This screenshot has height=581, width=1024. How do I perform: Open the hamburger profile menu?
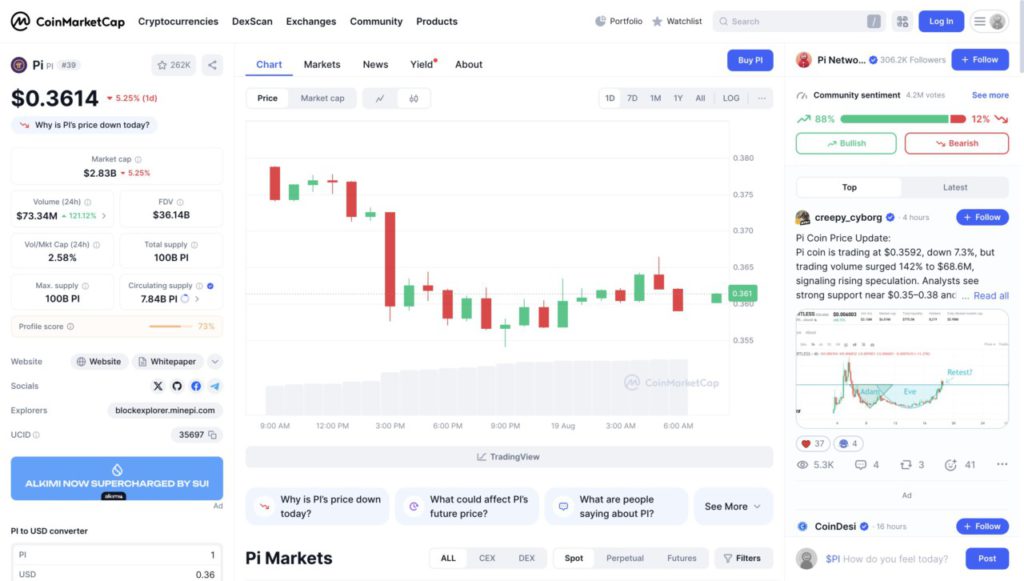tap(989, 21)
